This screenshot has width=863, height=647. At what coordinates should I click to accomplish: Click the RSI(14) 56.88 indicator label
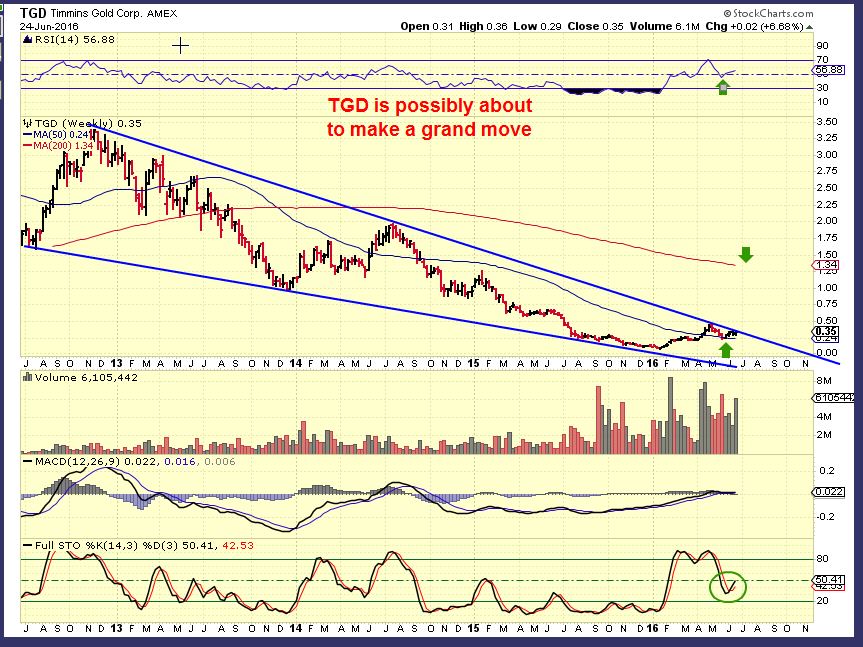[74, 40]
